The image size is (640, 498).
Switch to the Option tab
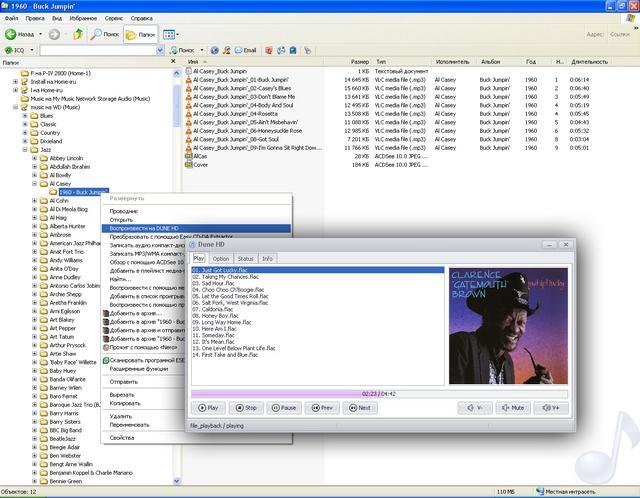pos(221,258)
